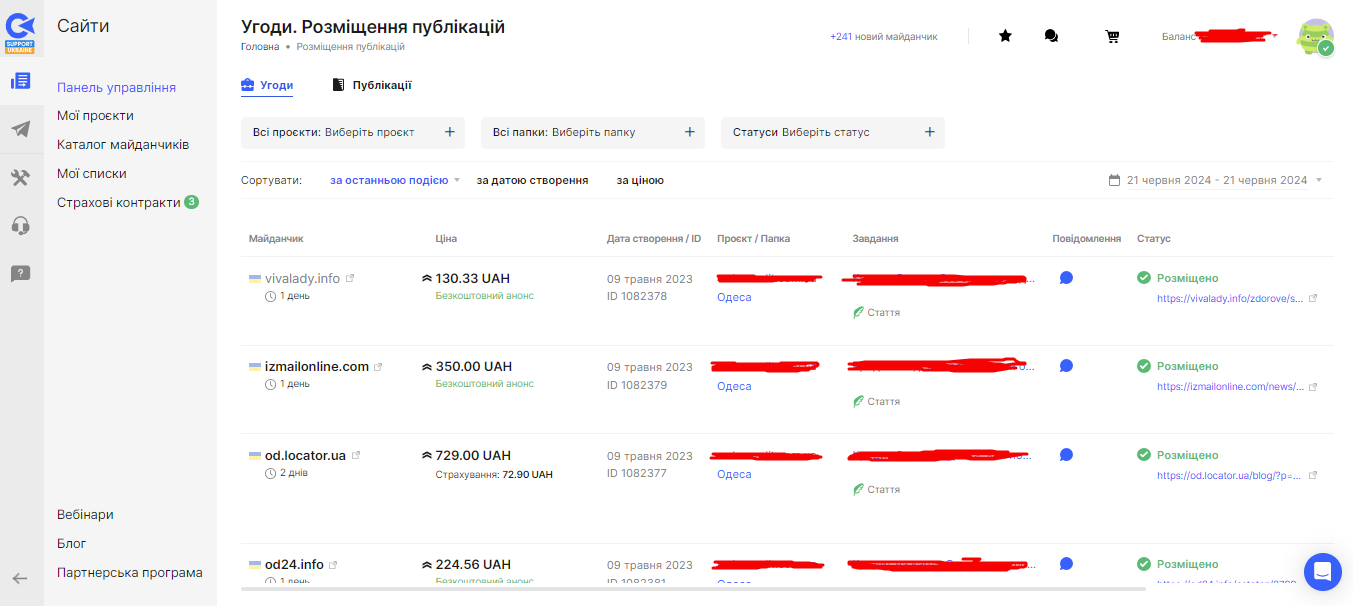
Task: Open Одеса project link in vivalady row
Action: 734,297
